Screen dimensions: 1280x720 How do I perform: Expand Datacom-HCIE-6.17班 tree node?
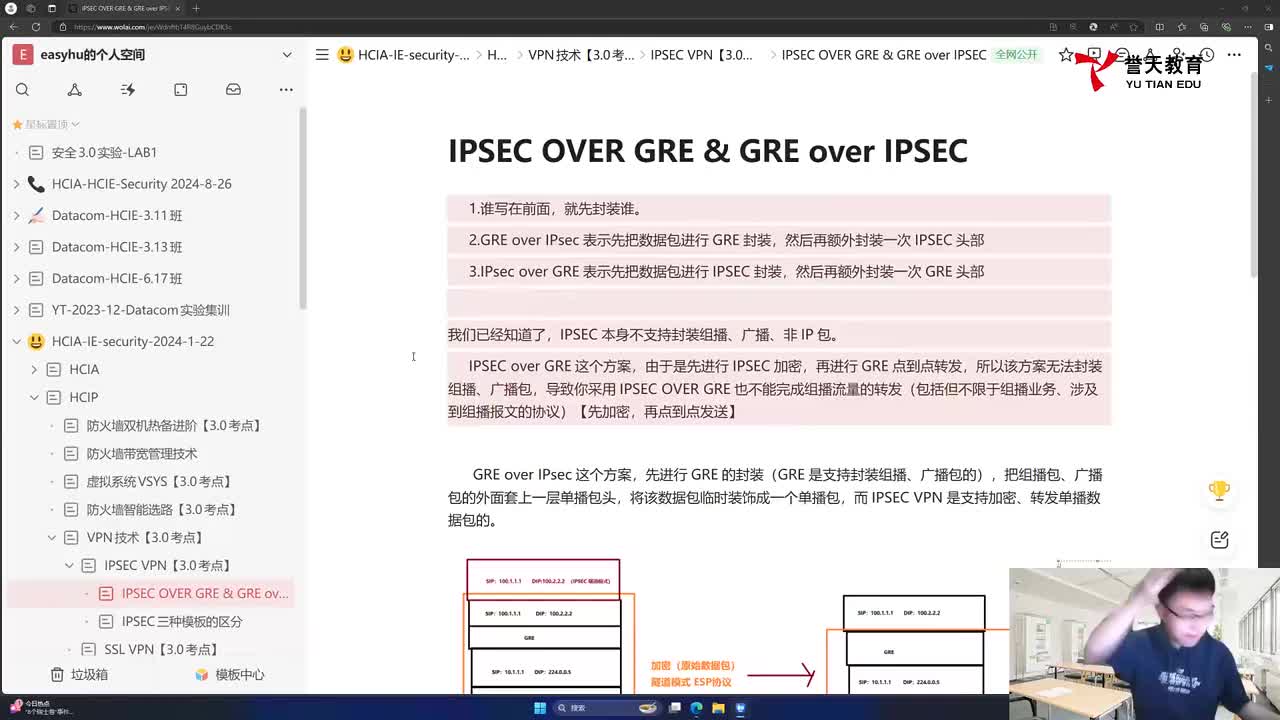pos(16,278)
